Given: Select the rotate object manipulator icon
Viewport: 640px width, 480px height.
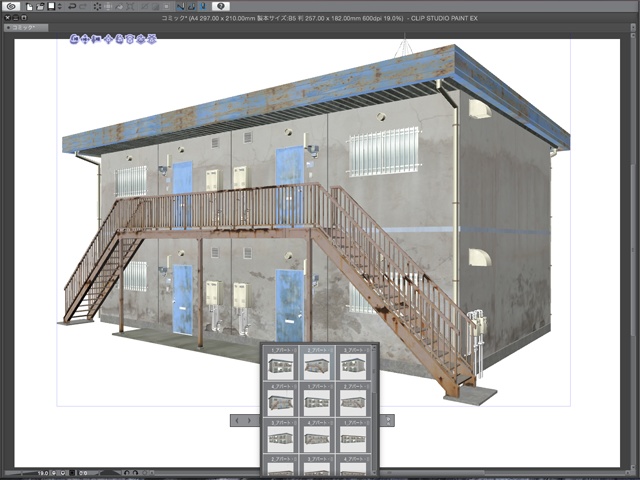Looking at the screenshot, I should [x=119, y=40].
